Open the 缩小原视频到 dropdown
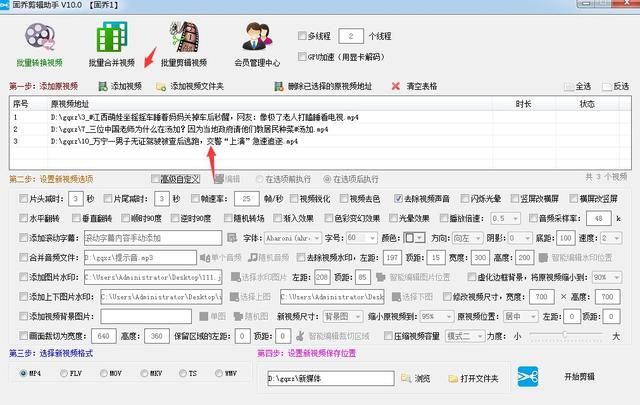Screen dimensions: 640x405 [437, 316]
